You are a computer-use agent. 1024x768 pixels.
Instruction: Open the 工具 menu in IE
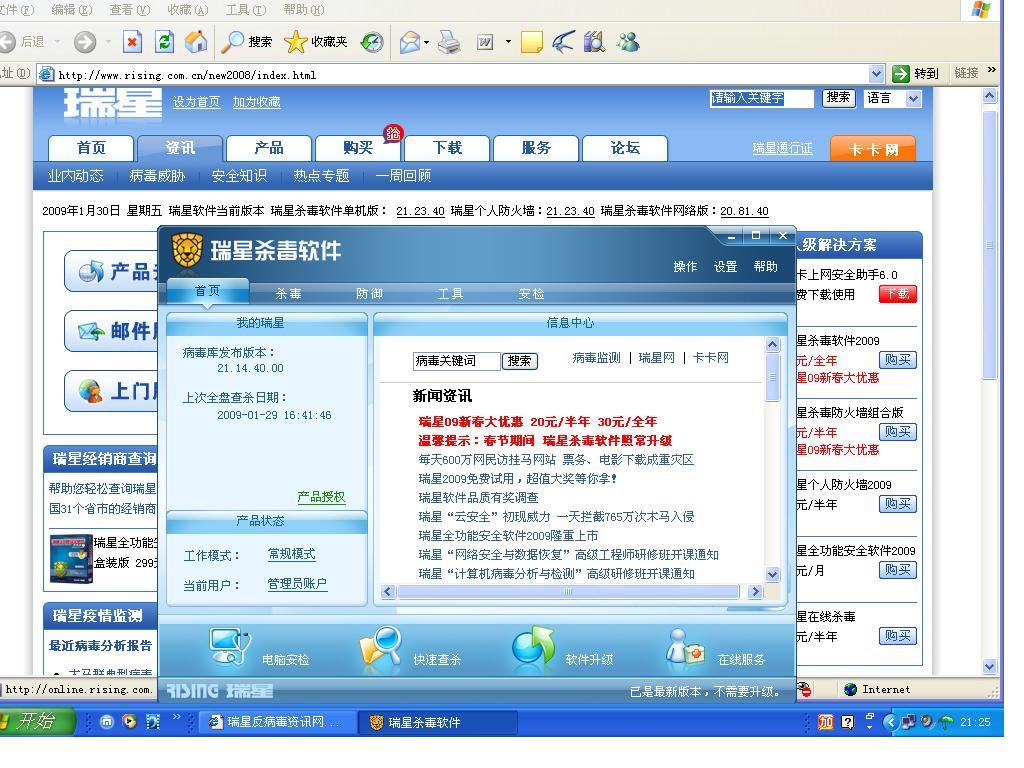click(x=246, y=10)
